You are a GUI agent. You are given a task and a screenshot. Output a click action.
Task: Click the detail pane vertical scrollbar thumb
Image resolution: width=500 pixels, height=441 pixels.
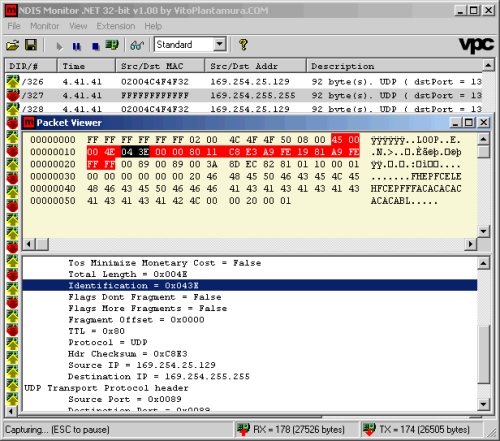click(484, 355)
